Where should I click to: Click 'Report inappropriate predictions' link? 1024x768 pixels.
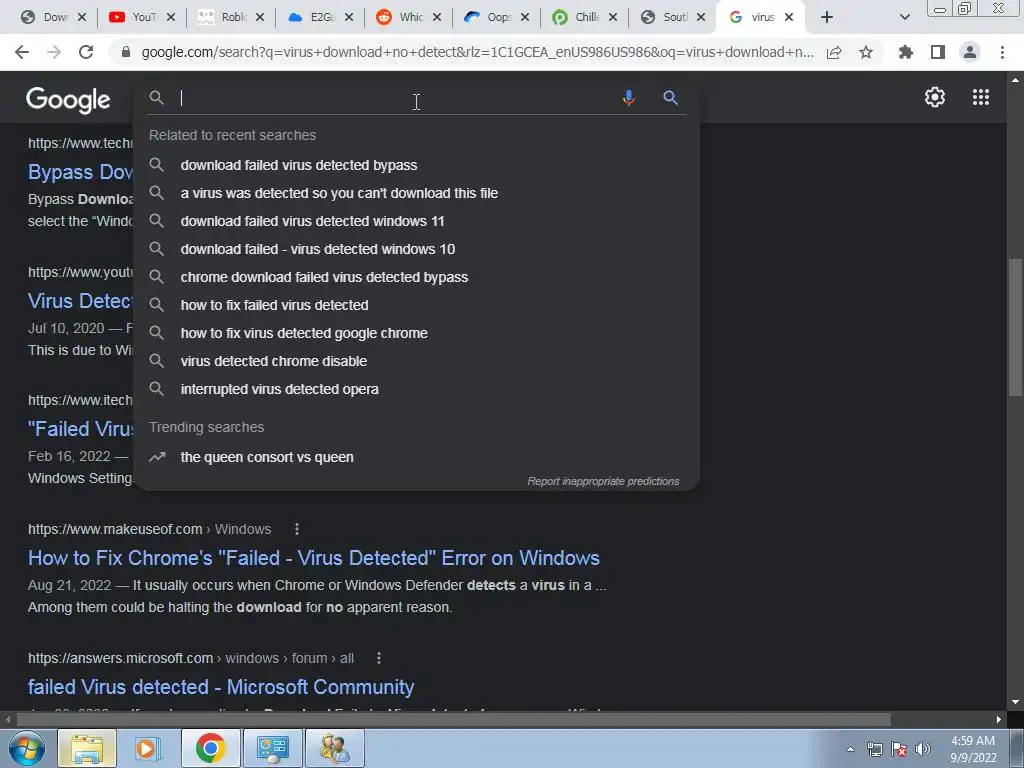pyautogui.click(x=603, y=481)
